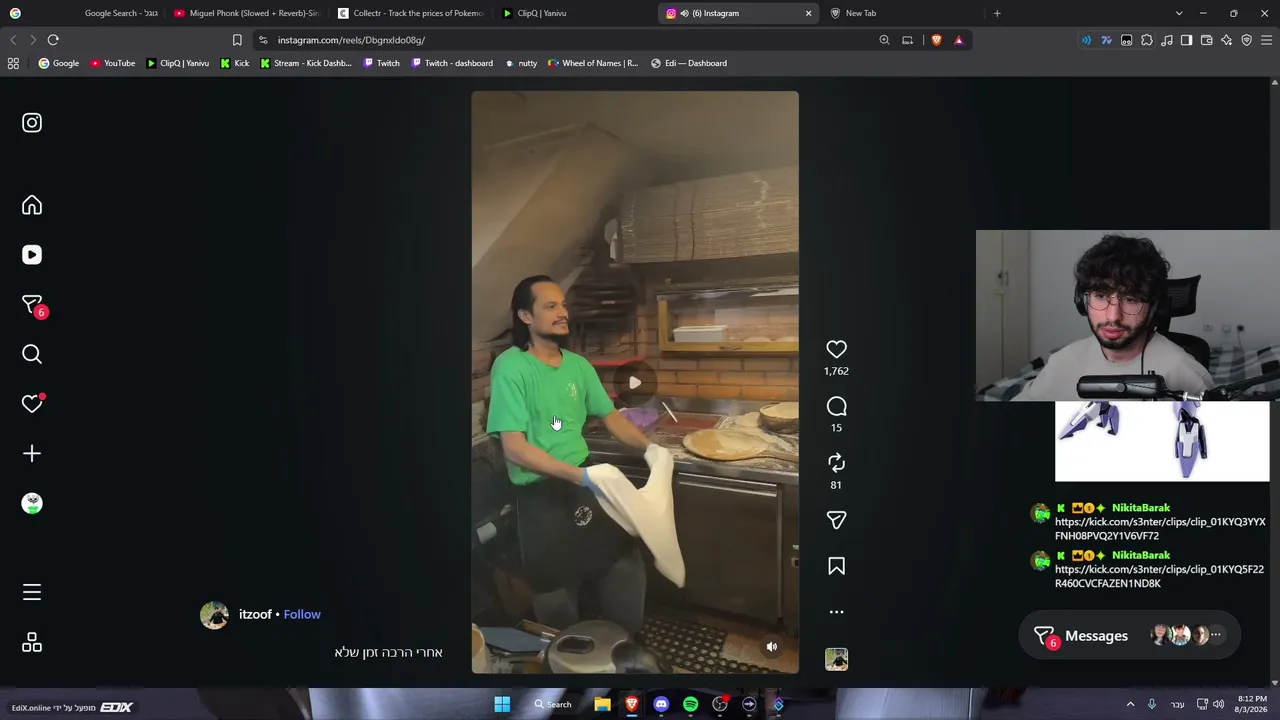Click the taskbar Search box
The width and height of the screenshot is (1280, 720).
[x=553, y=705]
